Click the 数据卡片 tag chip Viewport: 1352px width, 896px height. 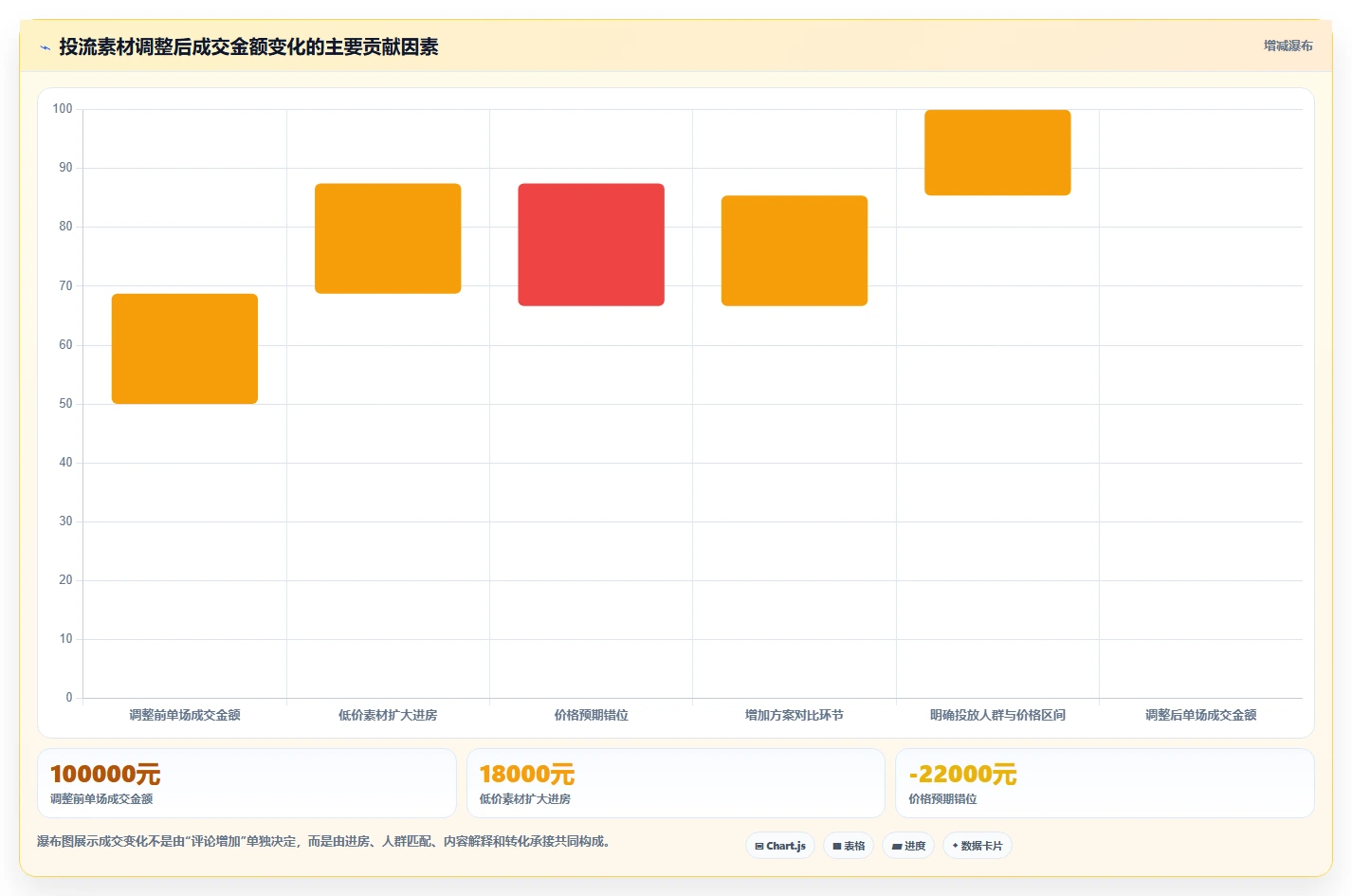coord(977,846)
